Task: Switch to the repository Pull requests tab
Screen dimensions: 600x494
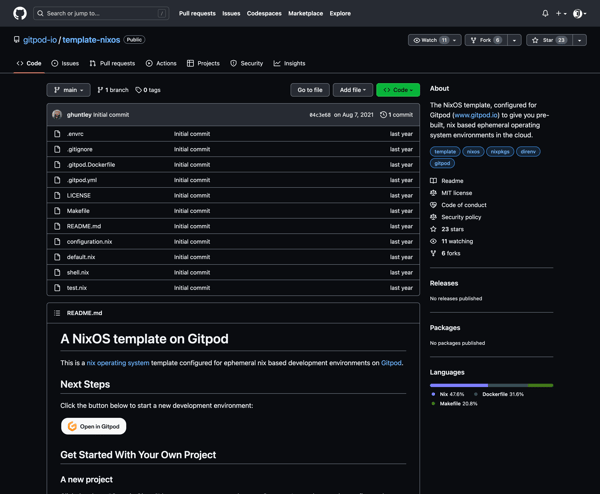Action: [x=112, y=64]
